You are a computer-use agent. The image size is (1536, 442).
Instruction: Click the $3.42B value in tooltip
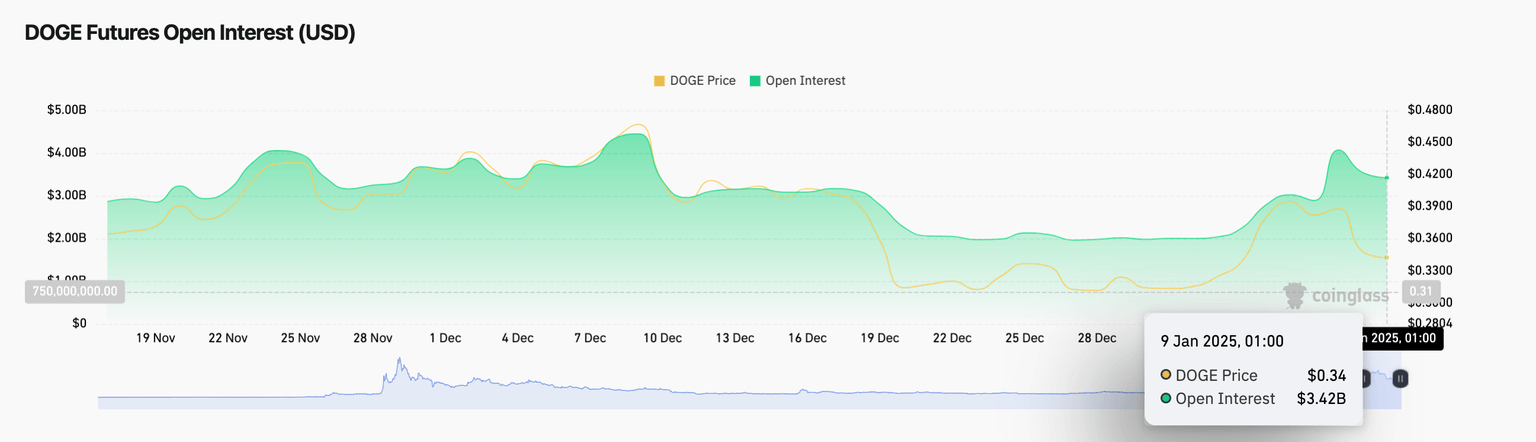[1321, 399]
